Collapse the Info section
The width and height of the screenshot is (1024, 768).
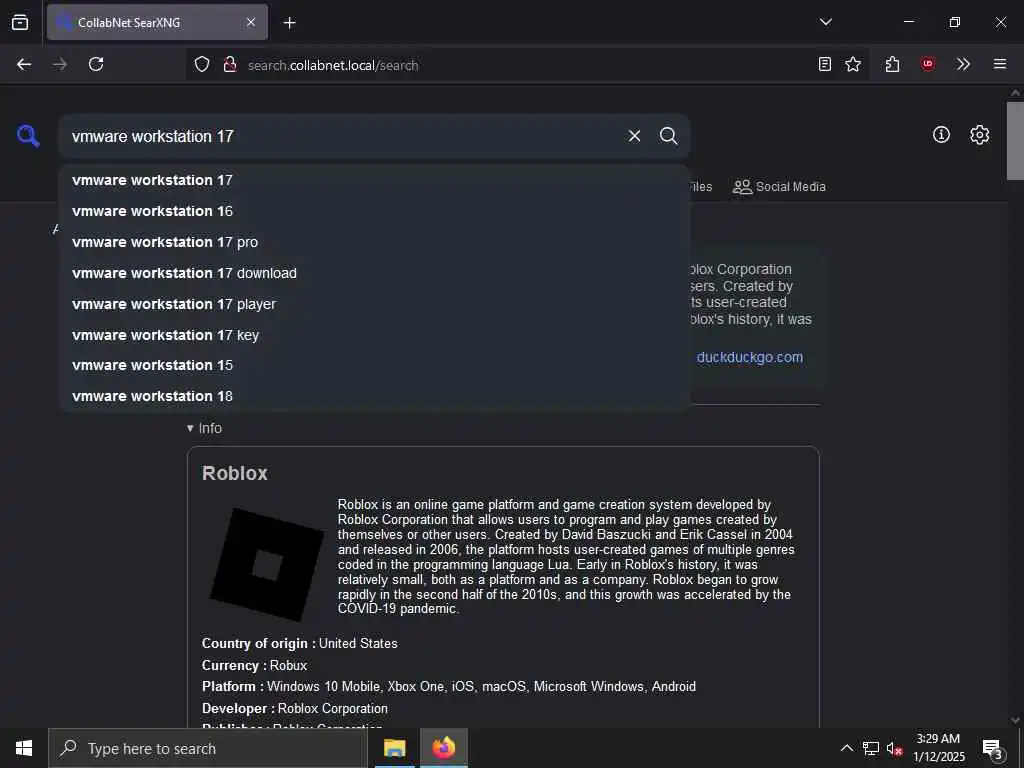[x=204, y=428]
